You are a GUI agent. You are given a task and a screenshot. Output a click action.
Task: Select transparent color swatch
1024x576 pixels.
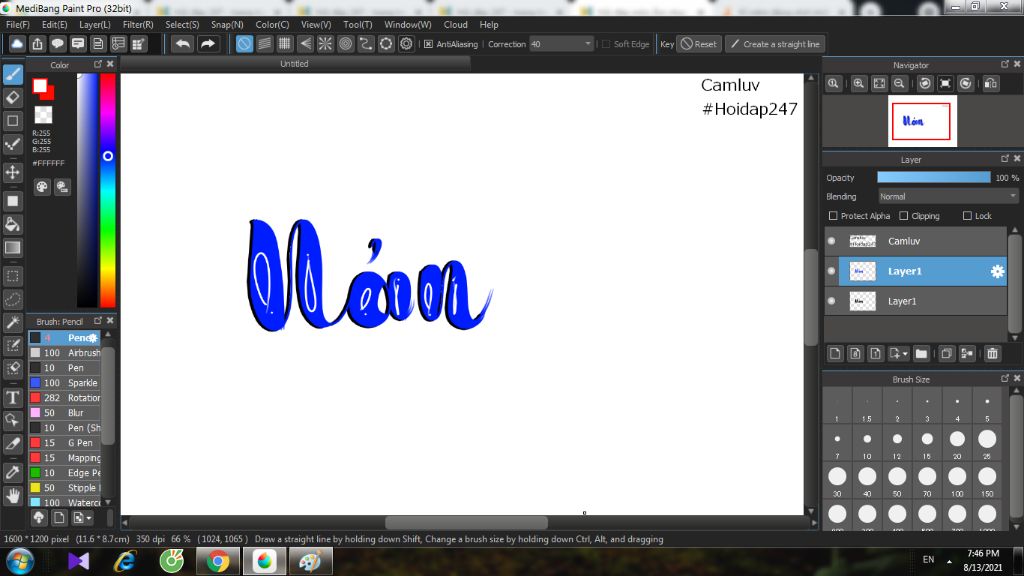pos(43,115)
